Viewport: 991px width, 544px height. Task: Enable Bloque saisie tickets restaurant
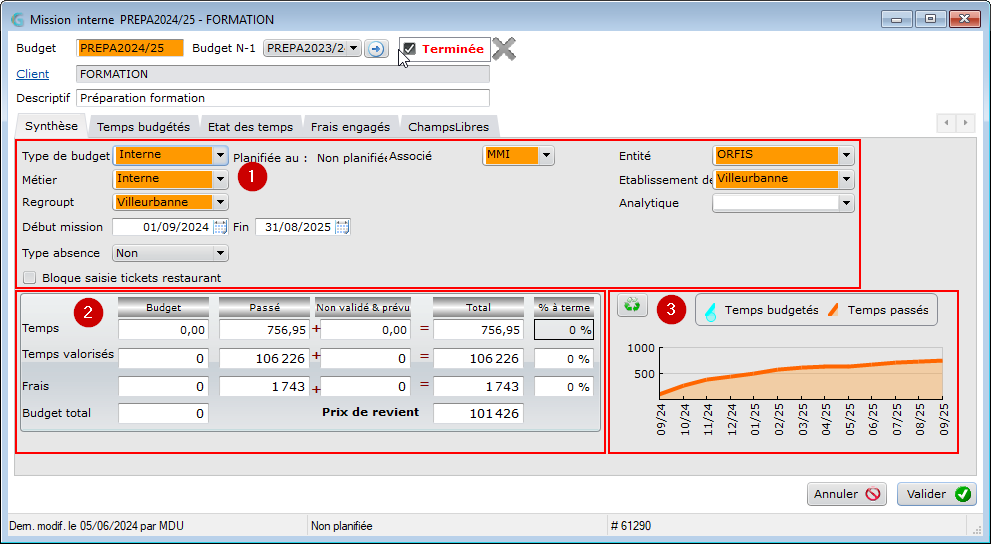[29, 277]
